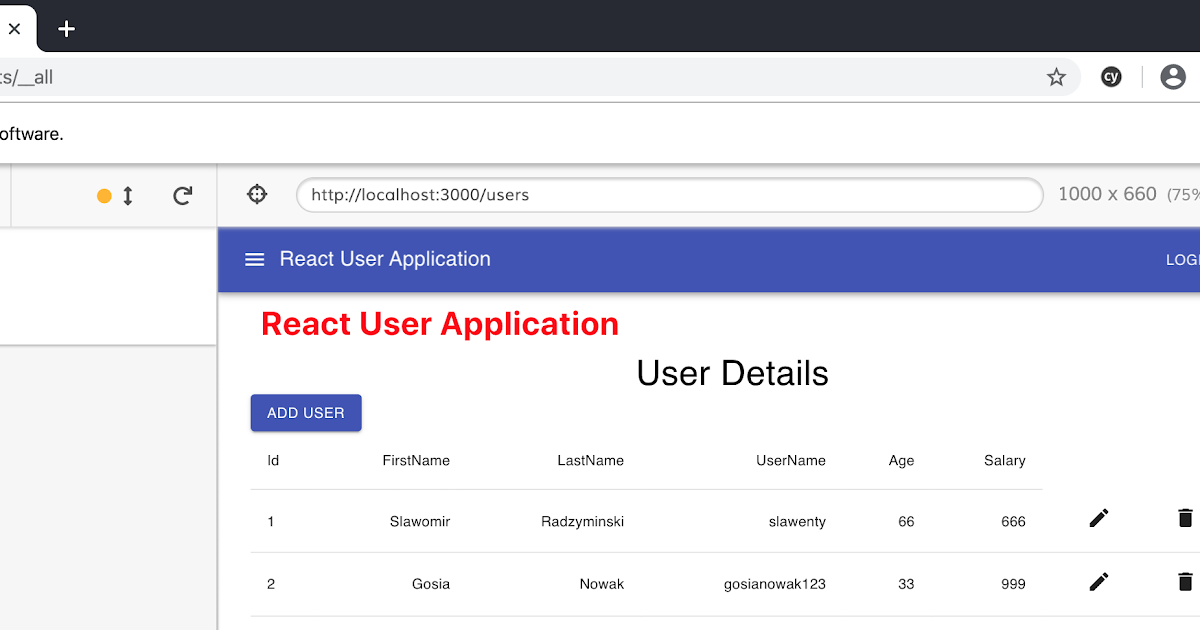
Task: Click the trash icon in Slawomir's row
Action: (x=1187, y=518)
